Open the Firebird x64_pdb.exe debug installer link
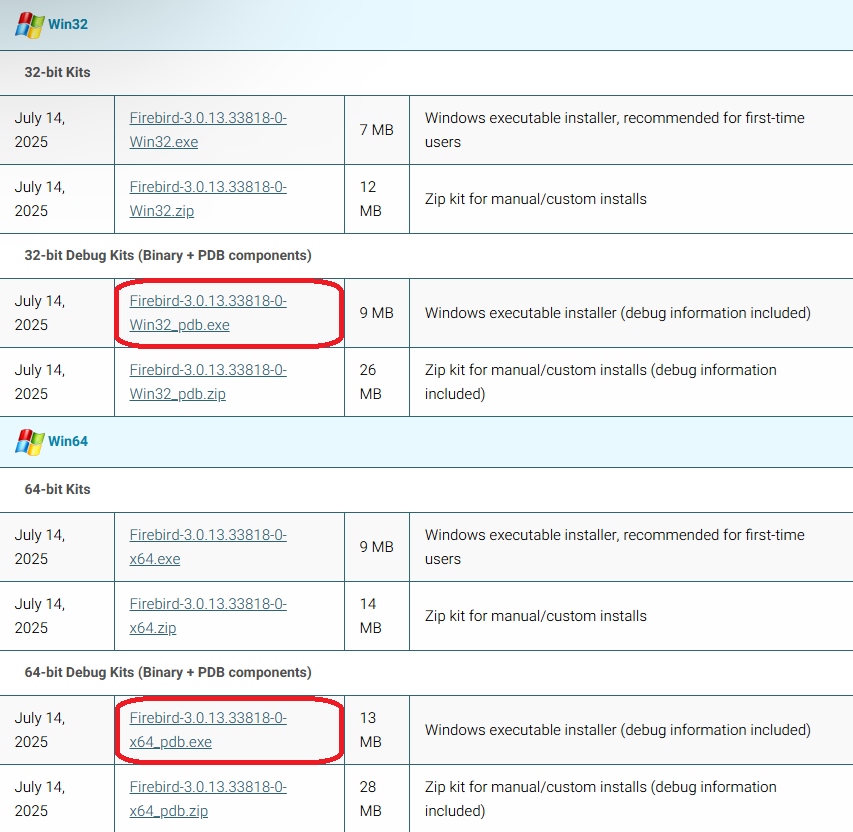This screenshot has height=832, width=853. point(208,730)
